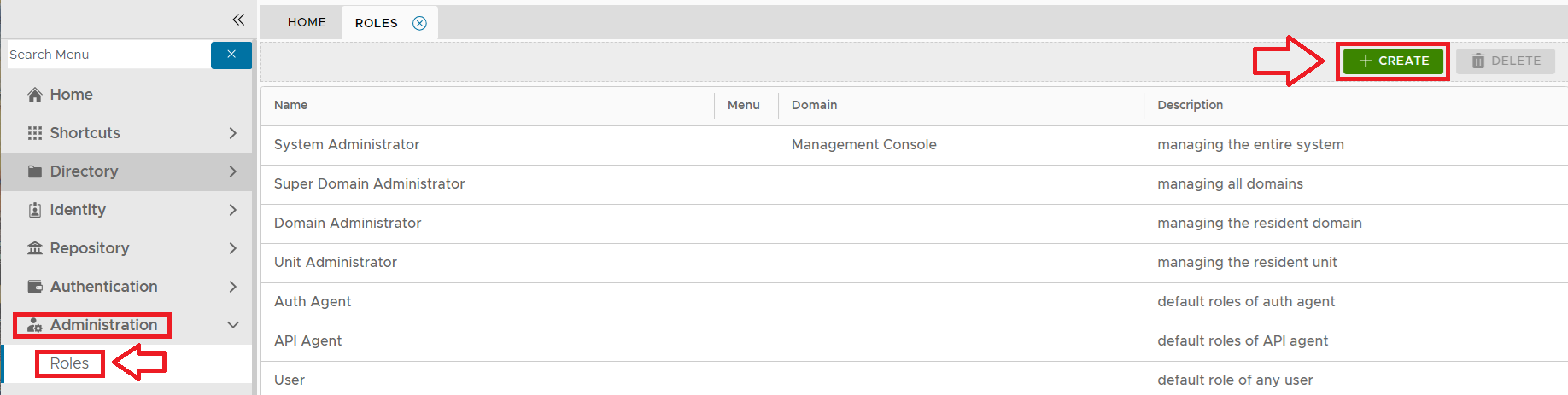
Task: Clear the Search Menu with X button
Action: 231,55
